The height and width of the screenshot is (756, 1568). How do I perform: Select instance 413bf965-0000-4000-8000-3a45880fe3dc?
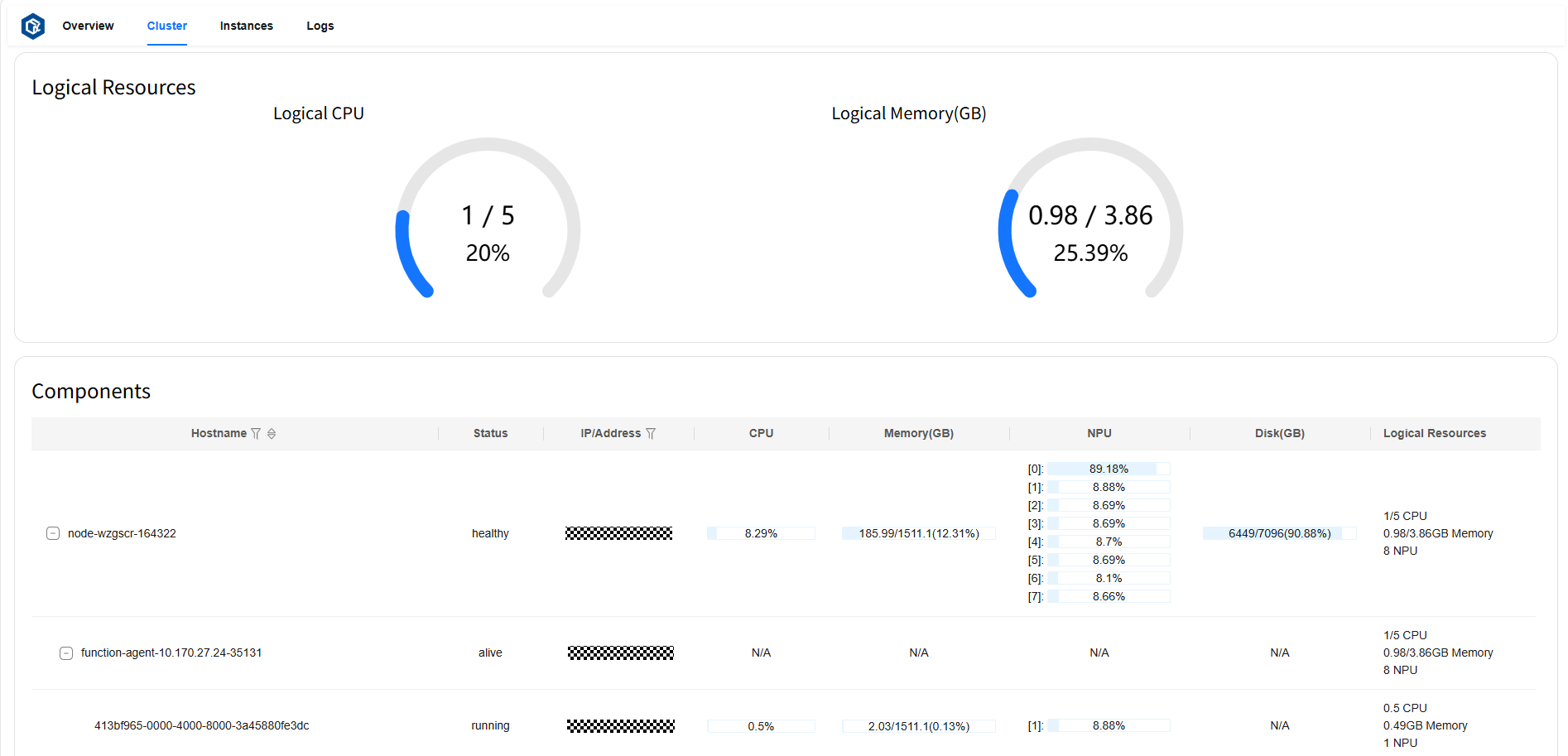(x=201, y=726)
